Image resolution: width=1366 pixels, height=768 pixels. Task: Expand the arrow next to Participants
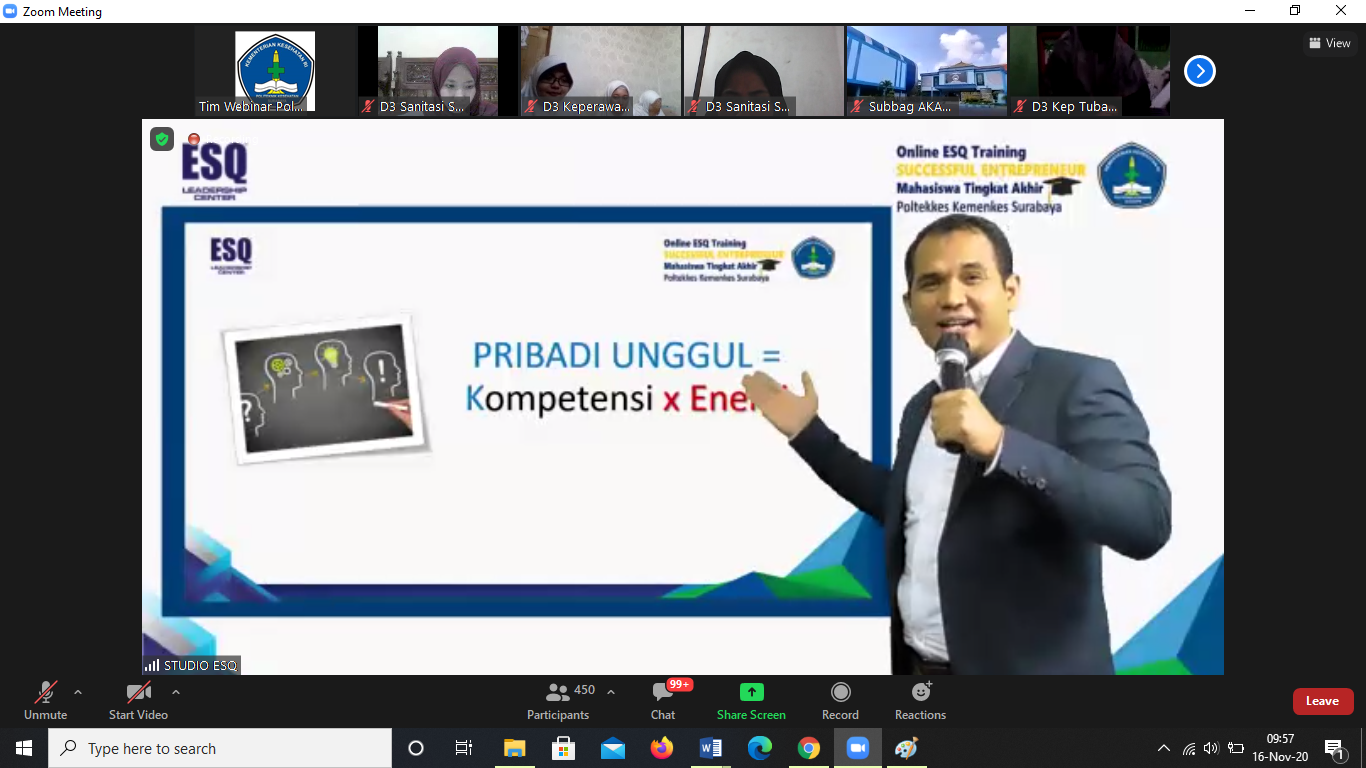pos(611,692)
